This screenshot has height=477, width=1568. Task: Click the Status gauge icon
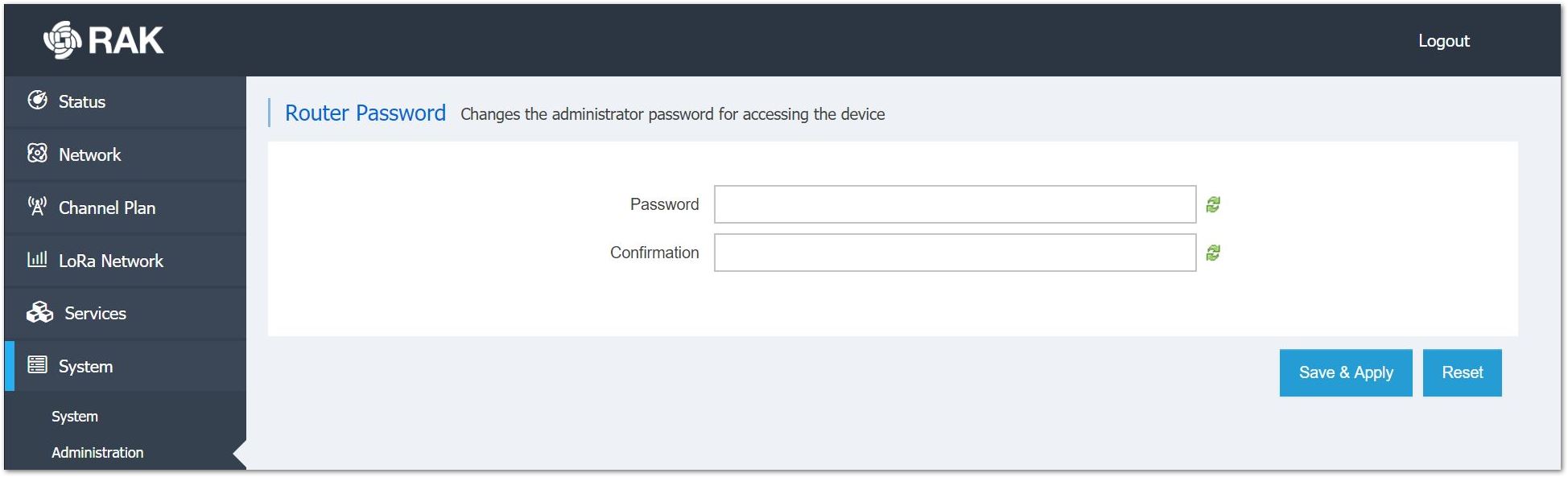pyautogui.click(x=37, y=100)
